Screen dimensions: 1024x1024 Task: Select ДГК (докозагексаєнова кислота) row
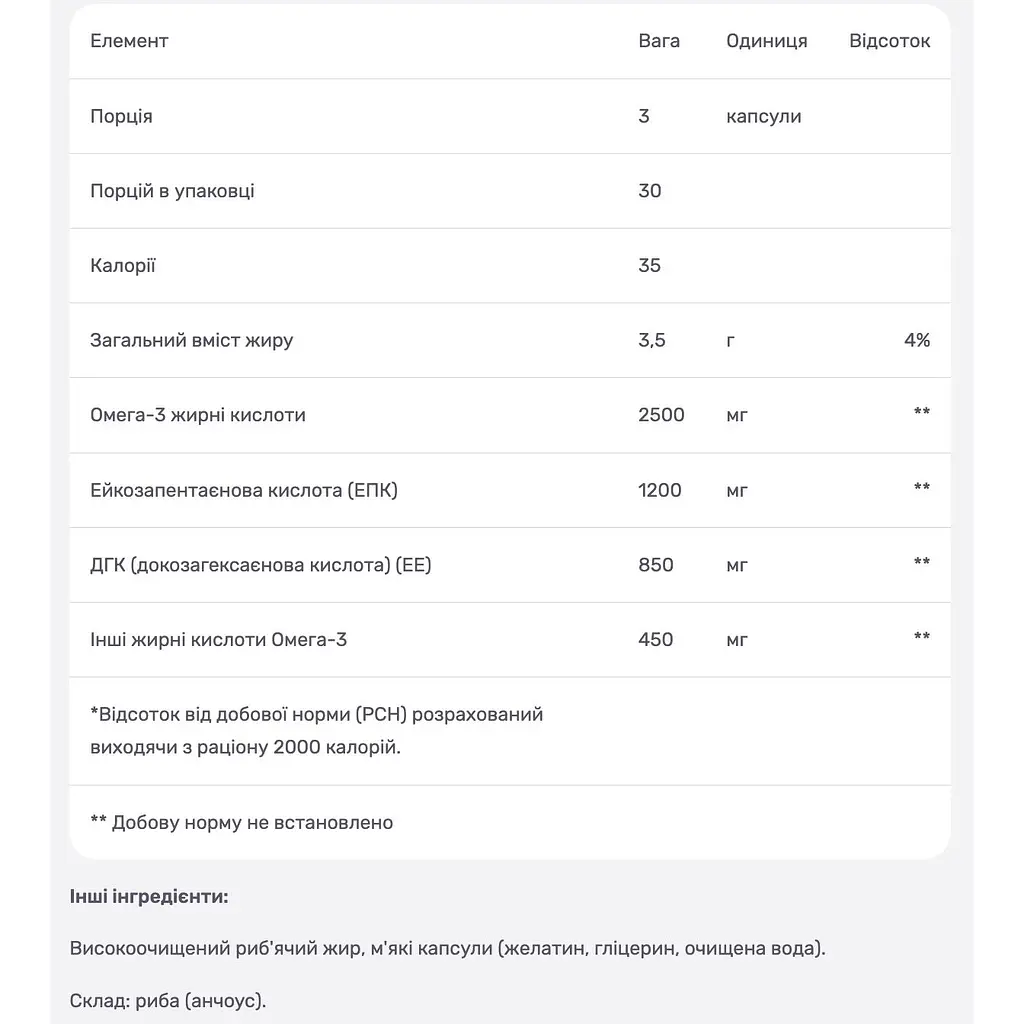pos(510,565)
